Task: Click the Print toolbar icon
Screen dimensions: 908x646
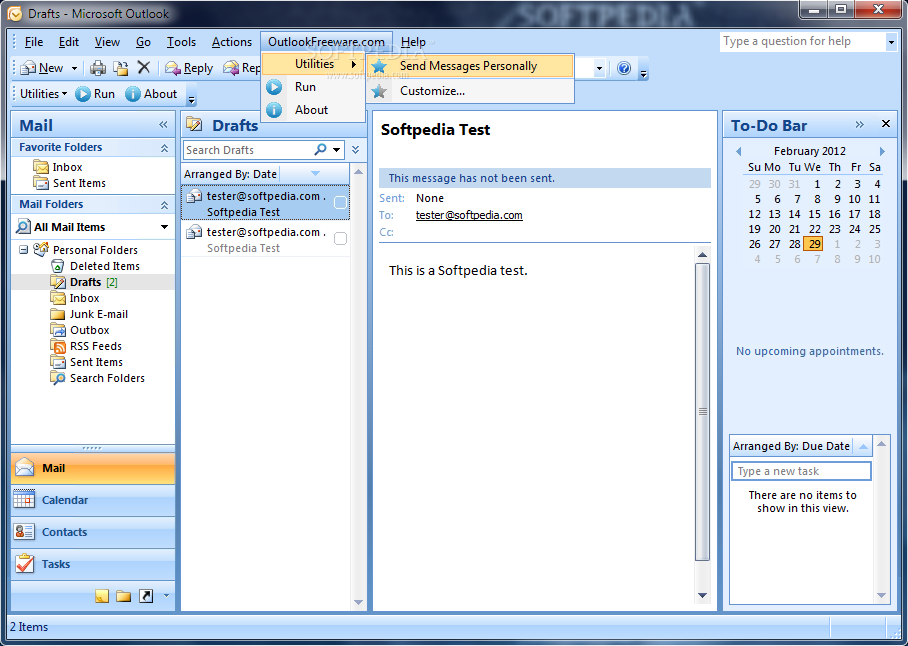Action: pyautogui.click(x=98, y=68)
